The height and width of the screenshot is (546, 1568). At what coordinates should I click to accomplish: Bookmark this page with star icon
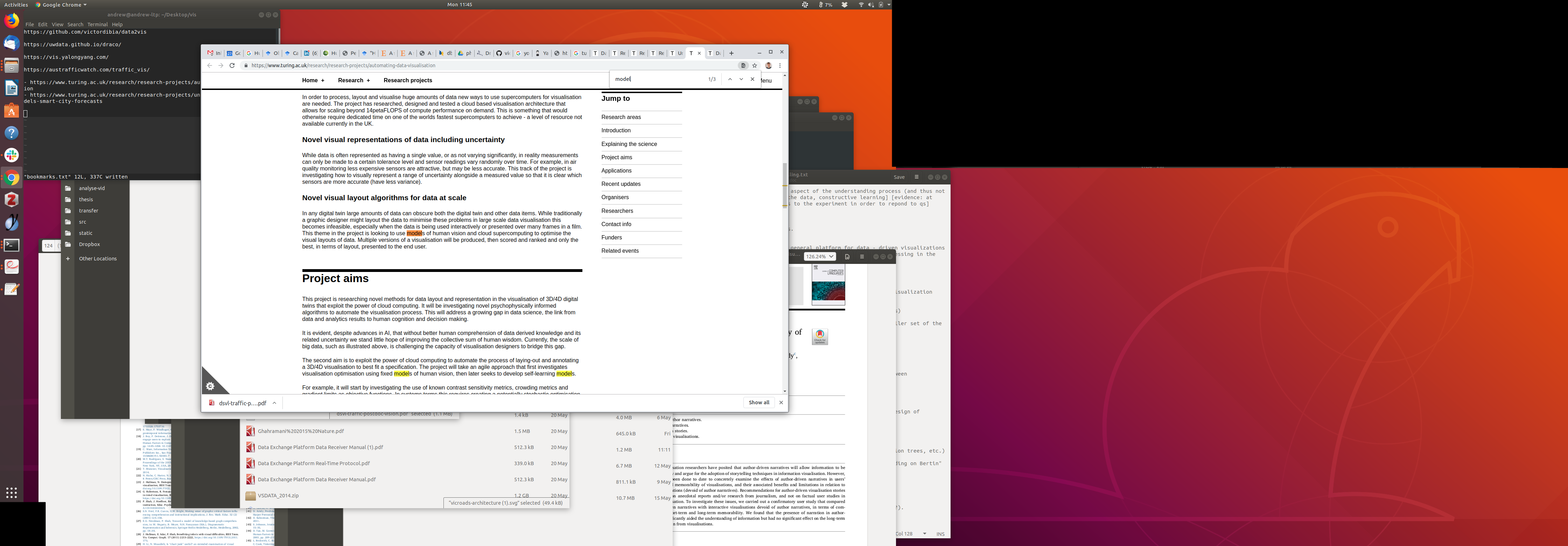coord(755,66)
